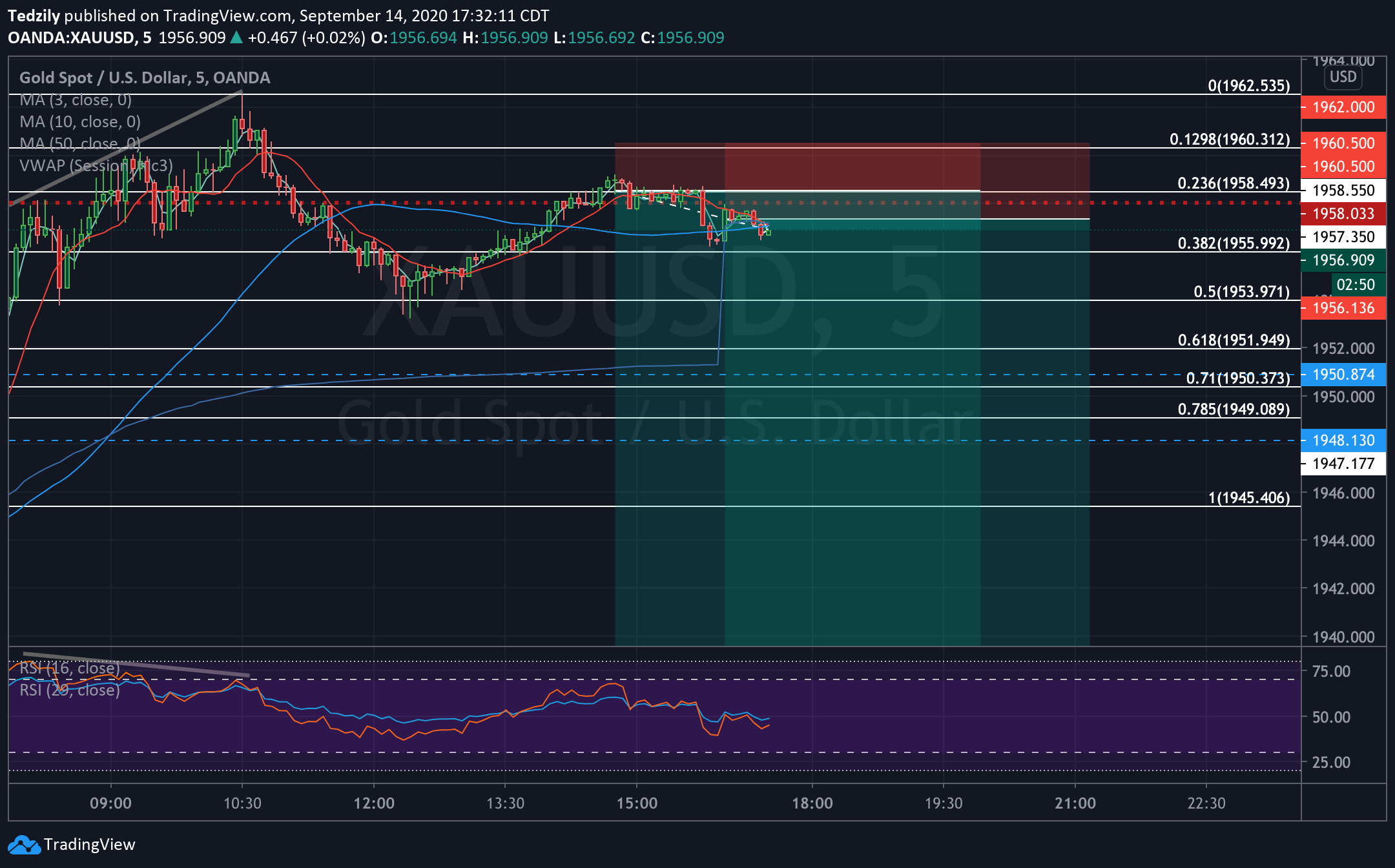This screenshot has width=1395, height=868.
Task: Click the 10:30 time axis label
Action: (242, 803)
